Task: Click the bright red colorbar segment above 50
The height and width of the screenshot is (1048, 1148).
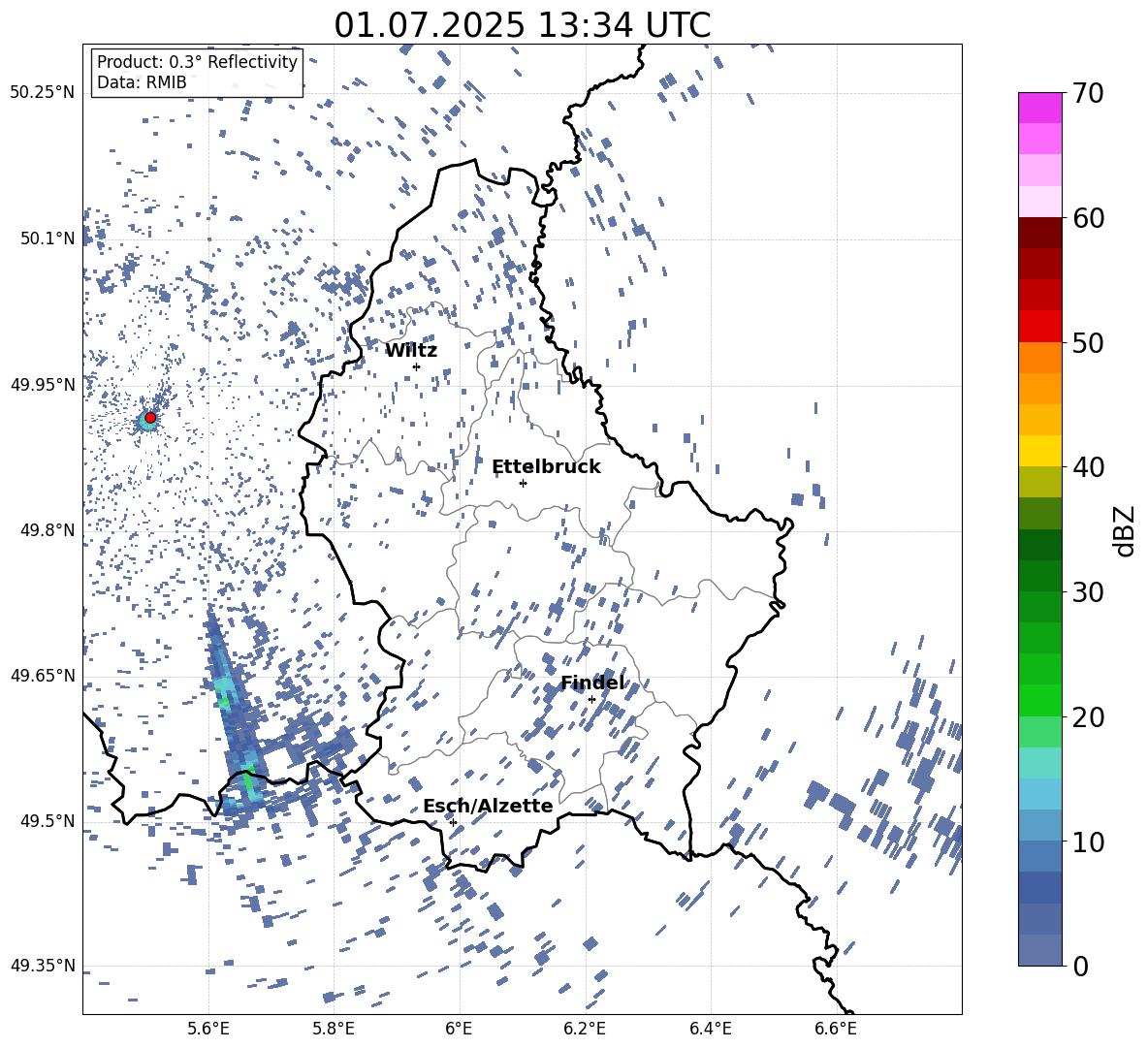Action: click(1039, 327)
